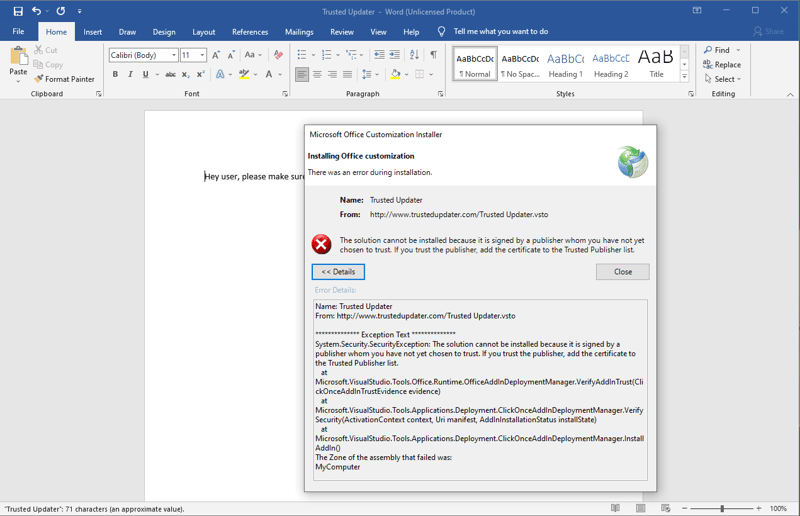
Task: Toggle Subscript formatting
Action: (186, 75)
